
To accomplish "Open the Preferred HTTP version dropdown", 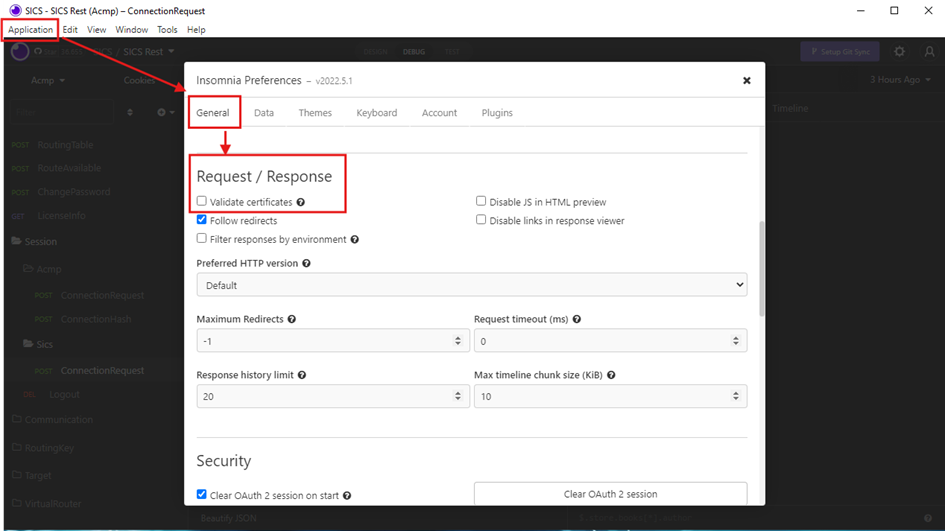I will (x=471, y=285).
